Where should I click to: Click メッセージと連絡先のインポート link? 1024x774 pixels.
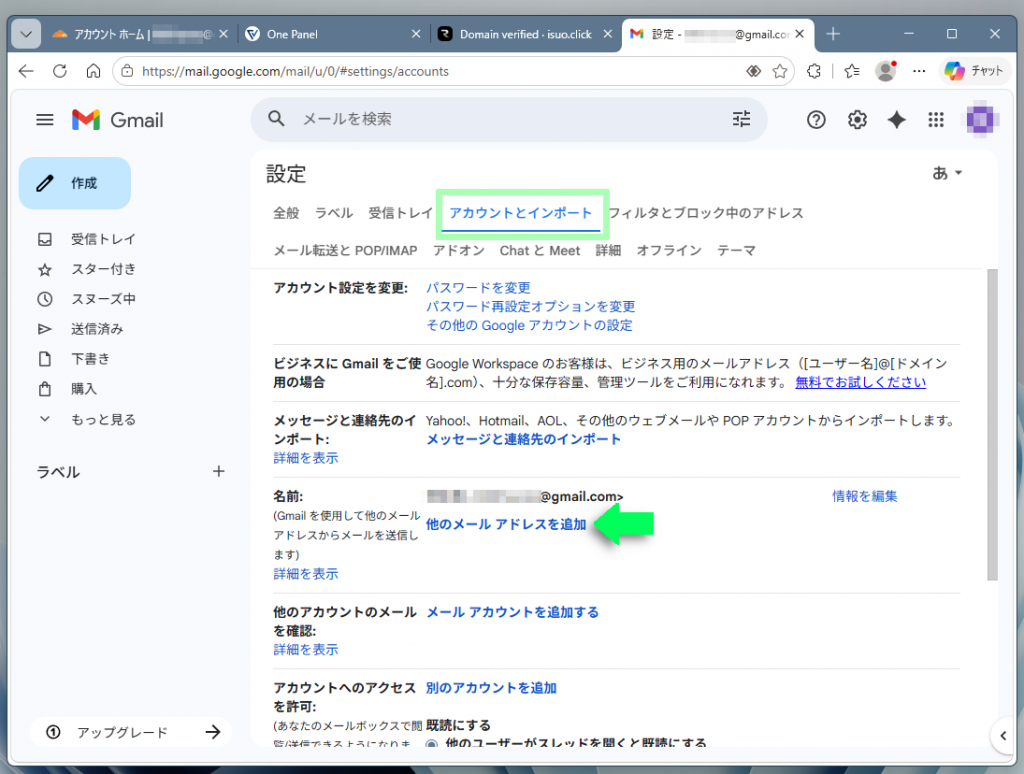coord(523,440)
